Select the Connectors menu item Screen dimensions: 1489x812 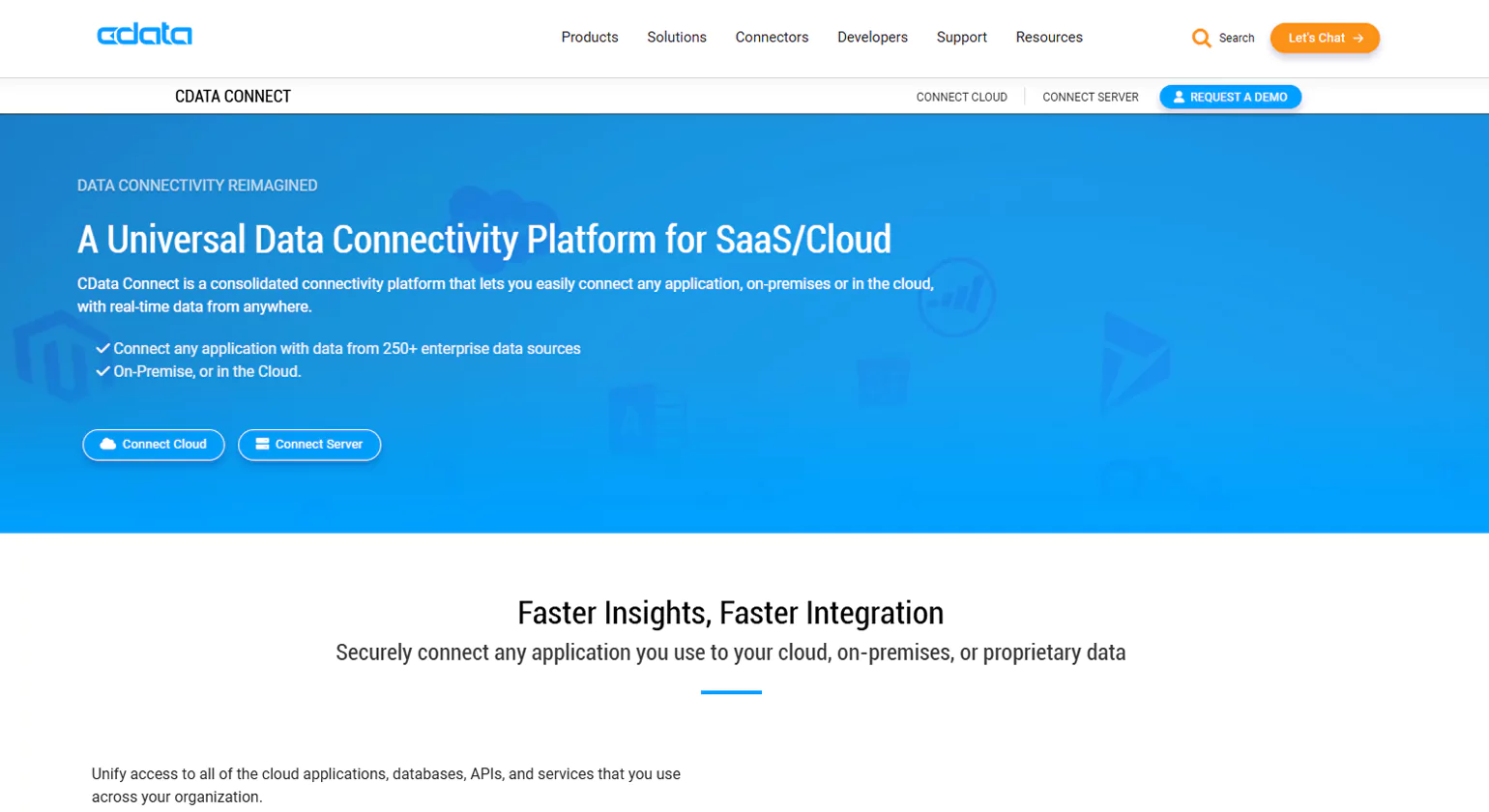coord(772,37)
